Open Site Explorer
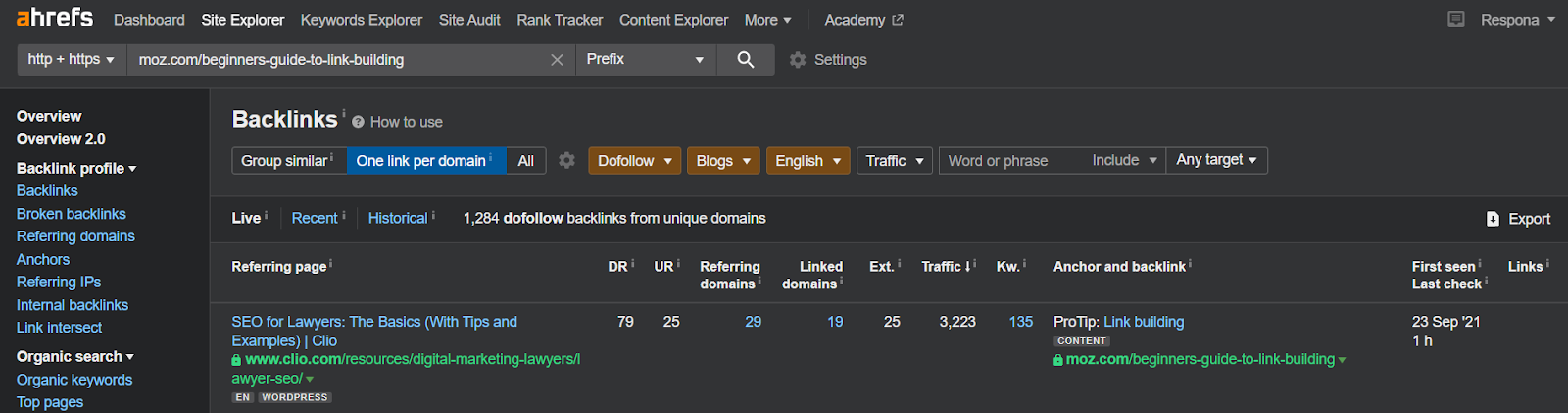This screenshot has height=413, width=1568. tap(242, 20)
